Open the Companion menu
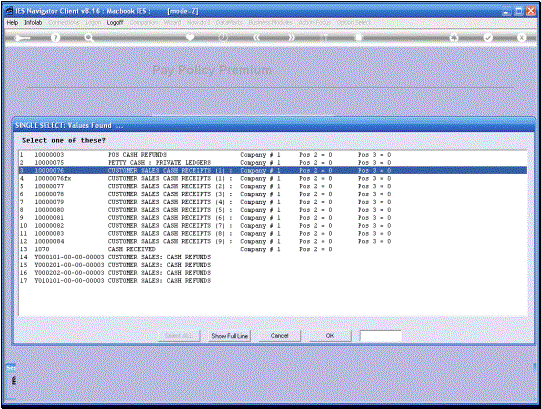This screenshot has width=541, height=409. (144, 22)
